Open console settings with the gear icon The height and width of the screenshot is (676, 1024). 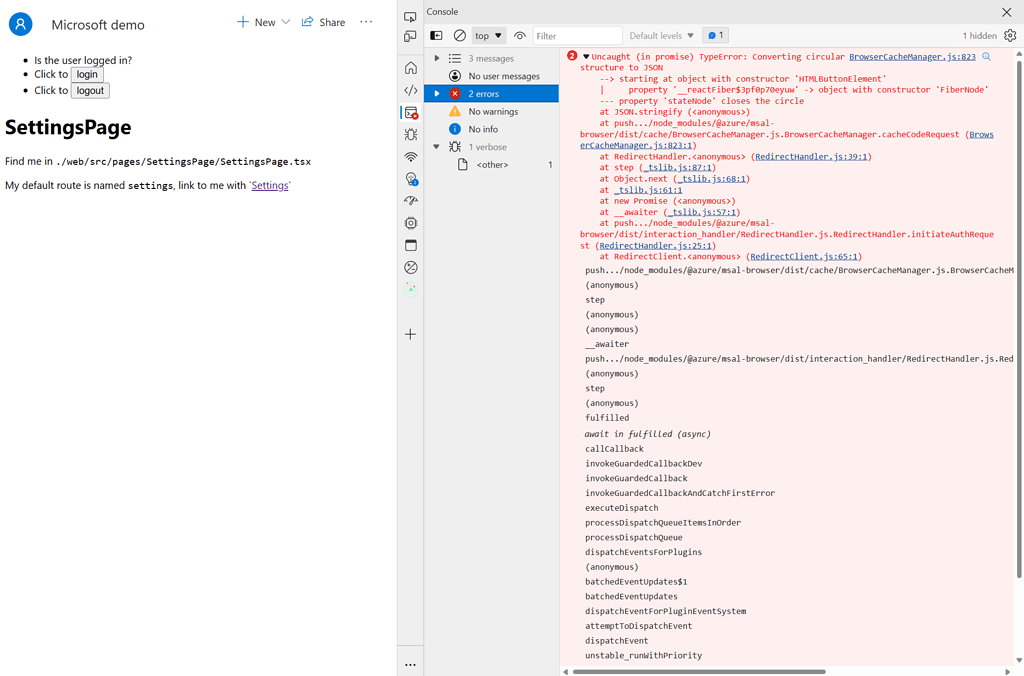[x=1010, y=35]
